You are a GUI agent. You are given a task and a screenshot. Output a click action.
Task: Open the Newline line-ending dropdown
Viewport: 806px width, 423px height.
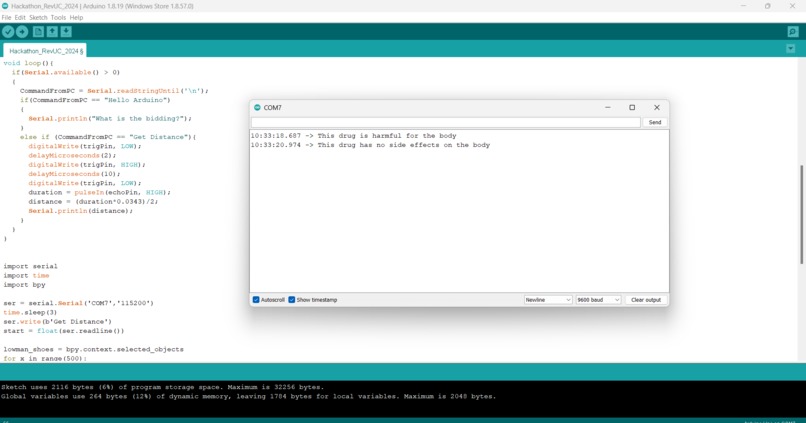click(548, 300)
